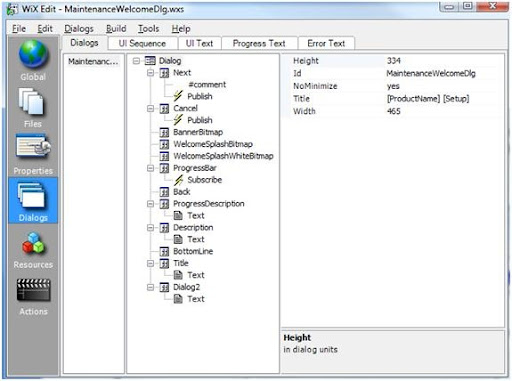The width and height of the screenshot is (512, 381).
Task: Collapse the Title tree node
Action: (x=150, y=263)
